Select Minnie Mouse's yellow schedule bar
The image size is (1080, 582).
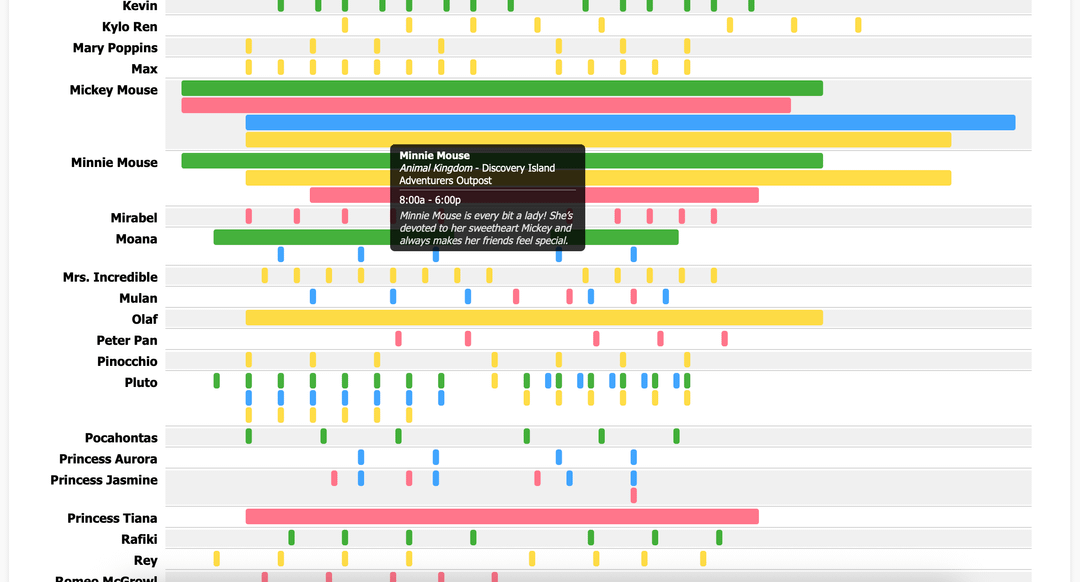(599, 178)
